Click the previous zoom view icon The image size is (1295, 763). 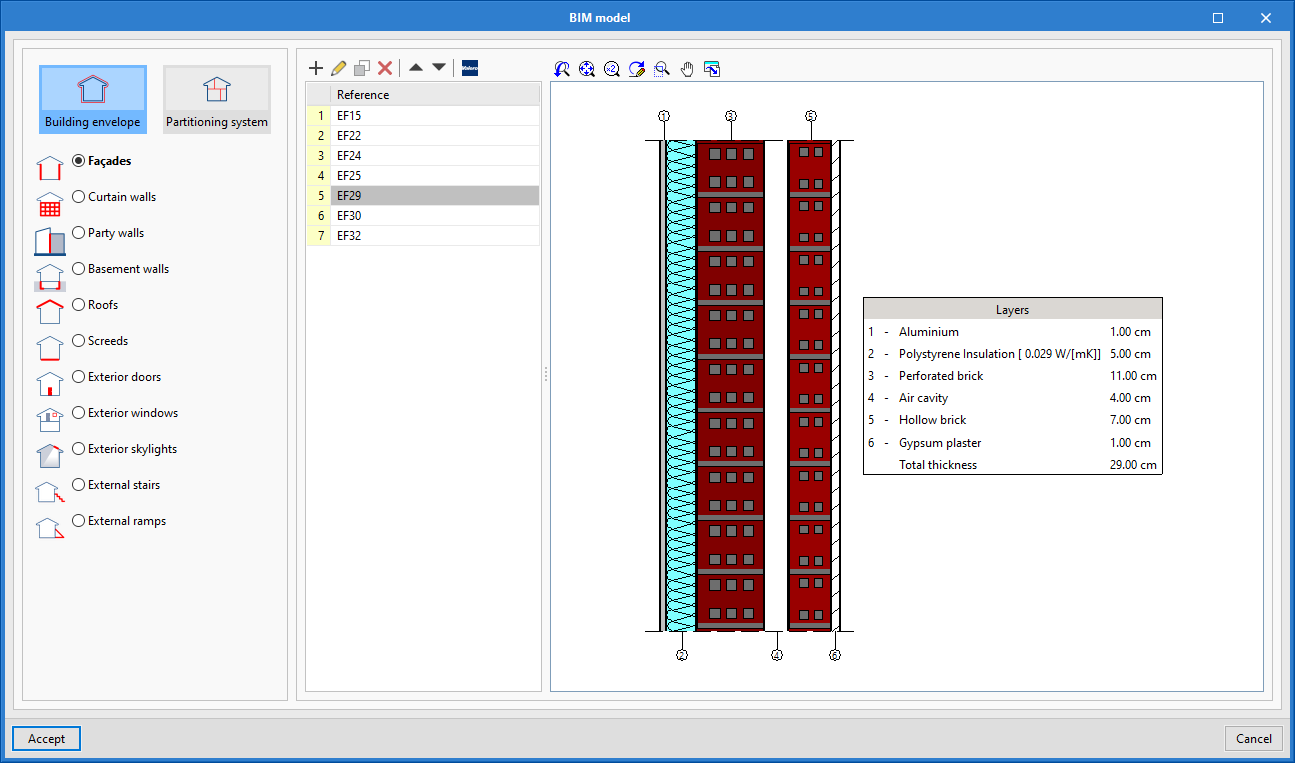pos(562,69)
